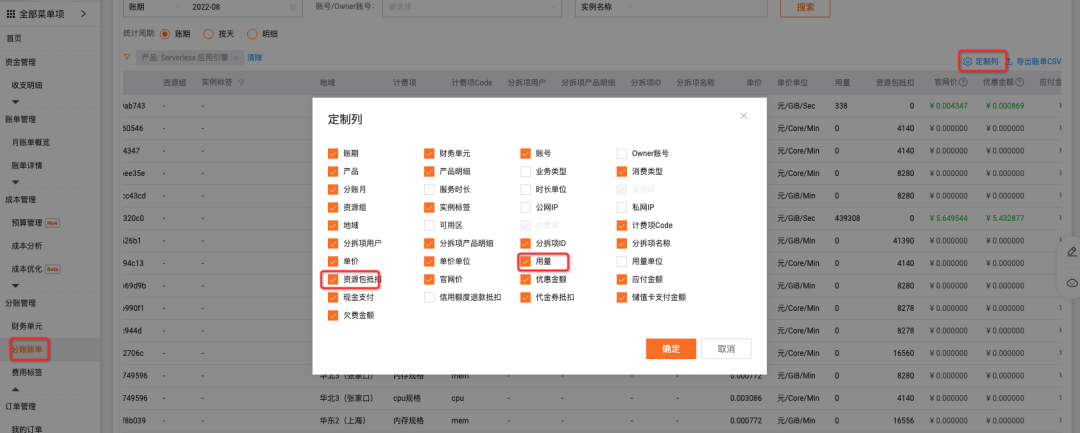Screen dimensions: 1080x433
Task: Check the 信用额度退款抵扣 checkbox
Action: [x=429, y=297]
